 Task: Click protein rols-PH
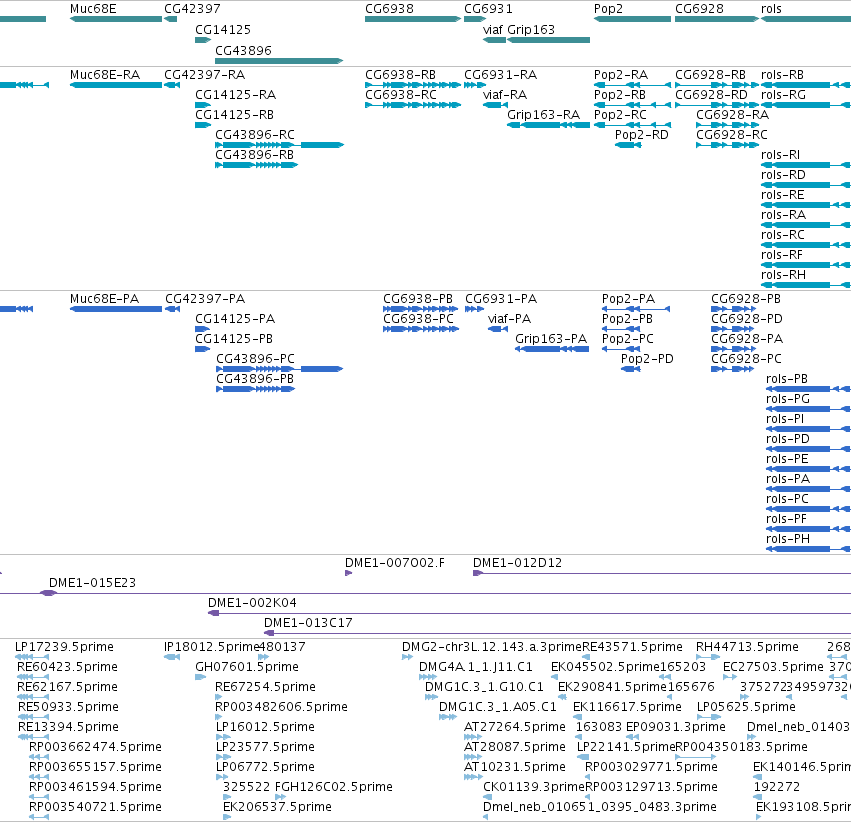tap(788, 539)
